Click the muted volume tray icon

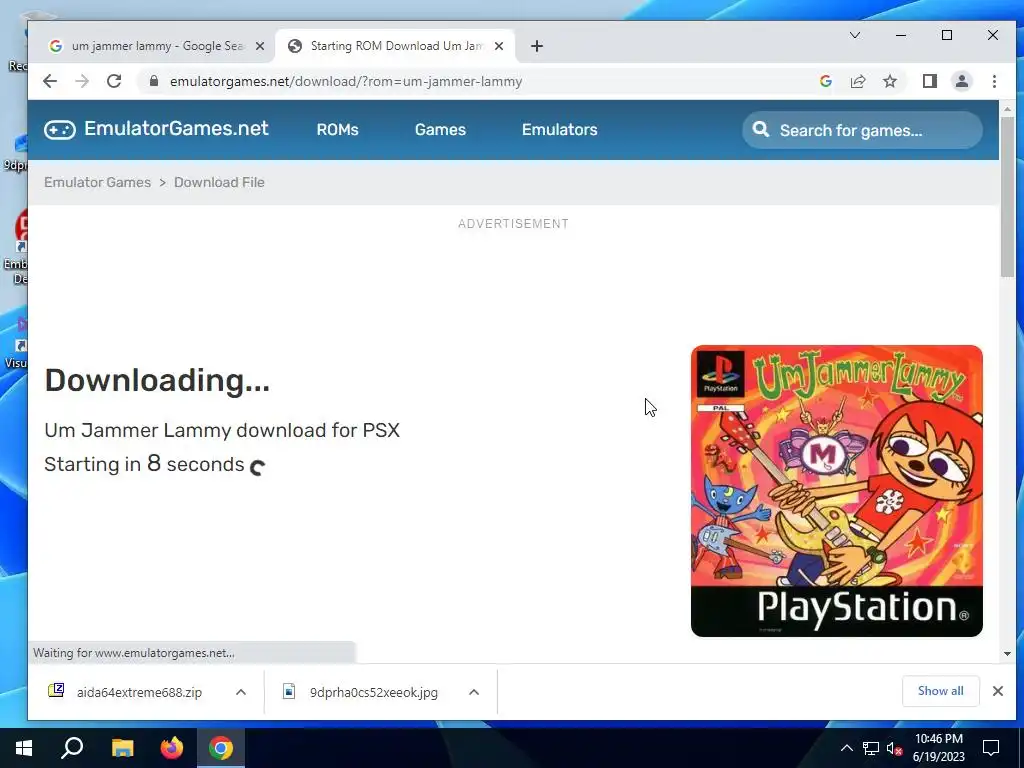tap(895, 748)
